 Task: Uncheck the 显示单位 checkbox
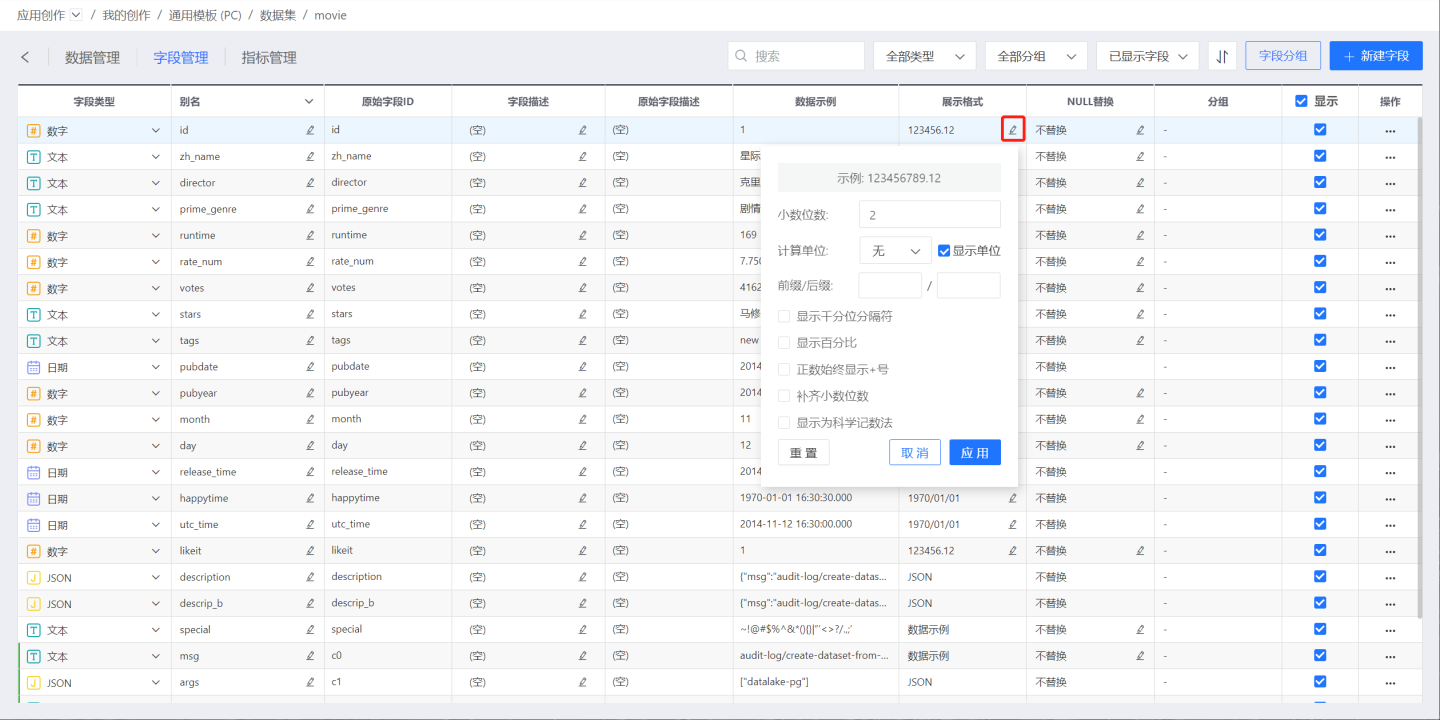[944, 251]
